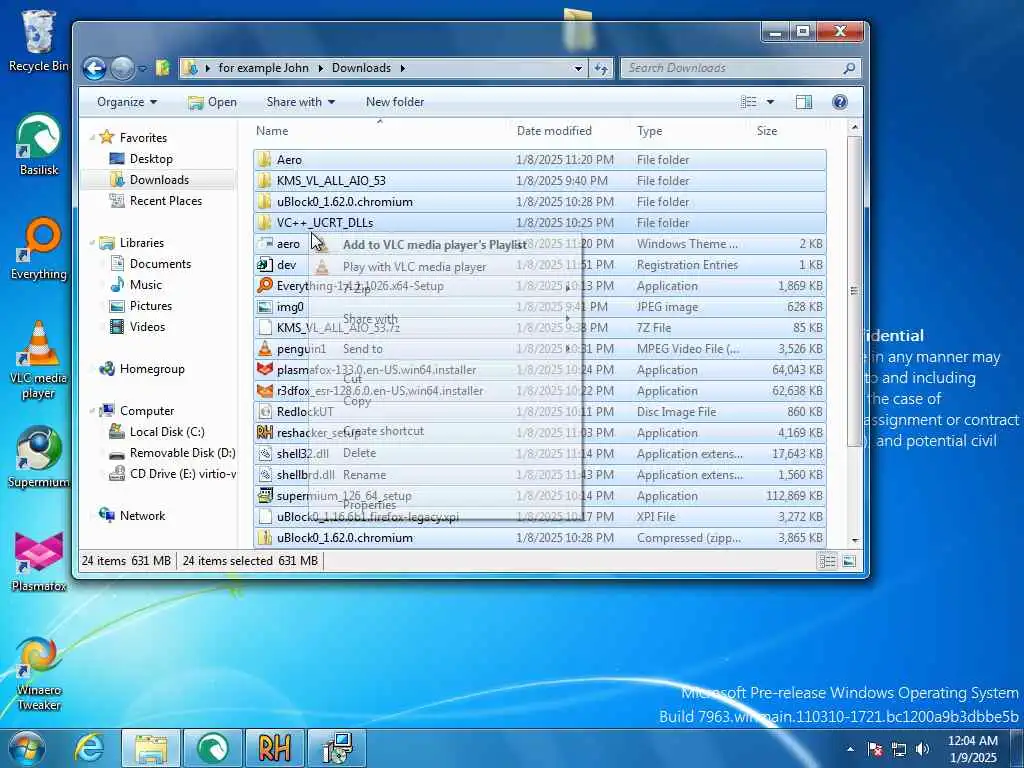Launch Basilisk browser desktop shortcut
The image size is (1024, 768).
(39, 145)
